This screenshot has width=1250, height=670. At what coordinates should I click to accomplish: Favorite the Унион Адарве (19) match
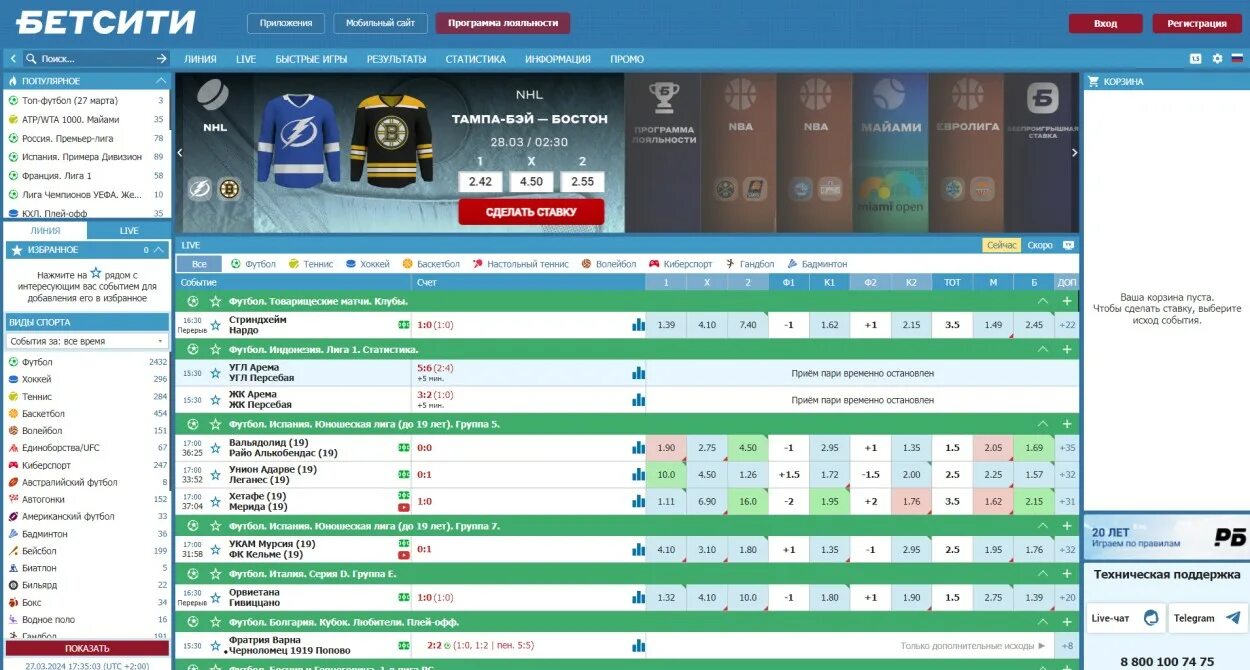point(215,475)
